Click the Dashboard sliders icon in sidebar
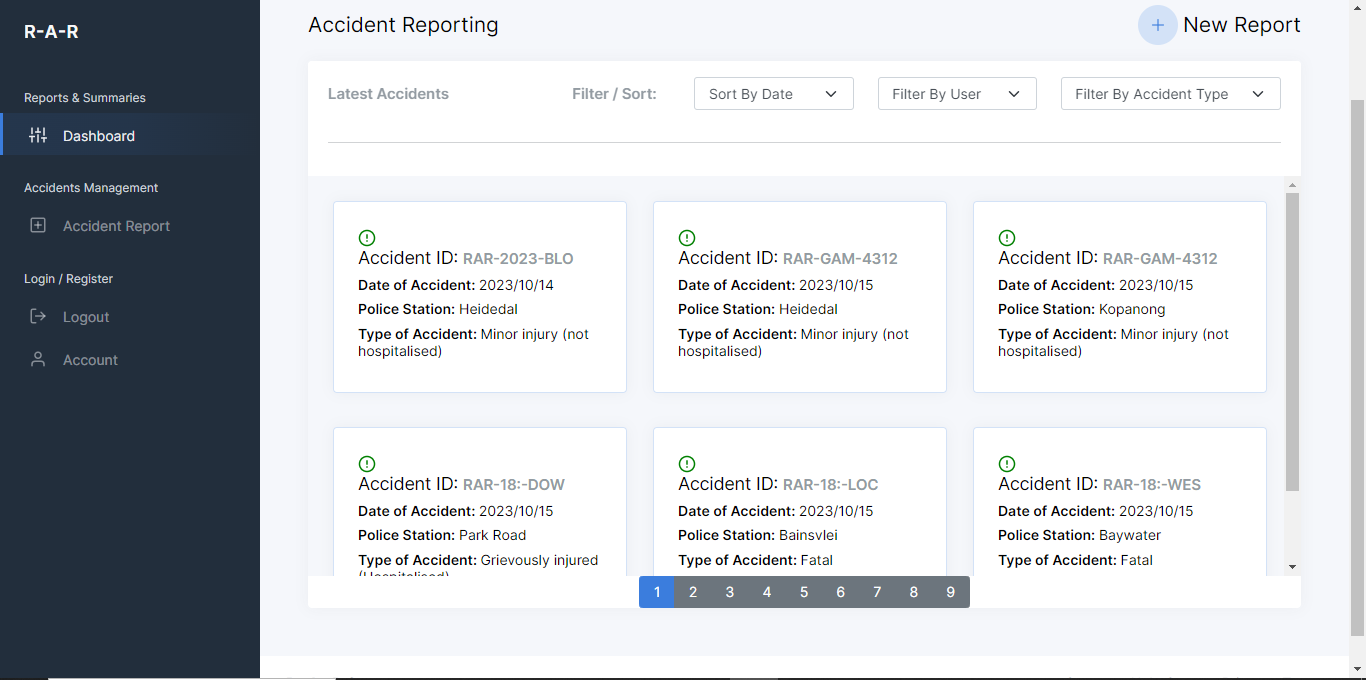 point(38,136)
